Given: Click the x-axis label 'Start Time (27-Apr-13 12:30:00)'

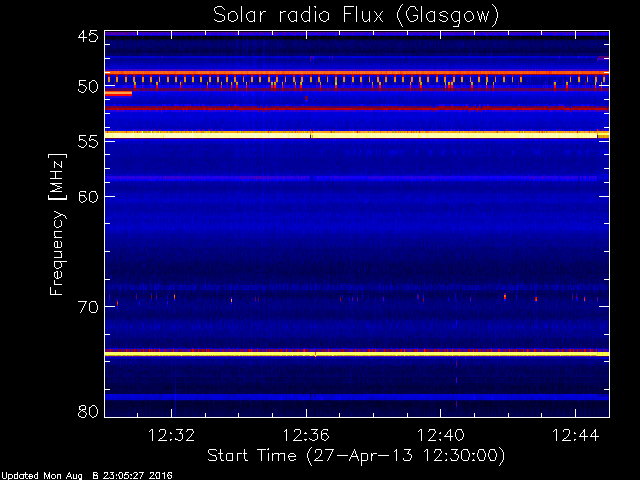Looking at the screenshot, I should click(x=356, y=455).
